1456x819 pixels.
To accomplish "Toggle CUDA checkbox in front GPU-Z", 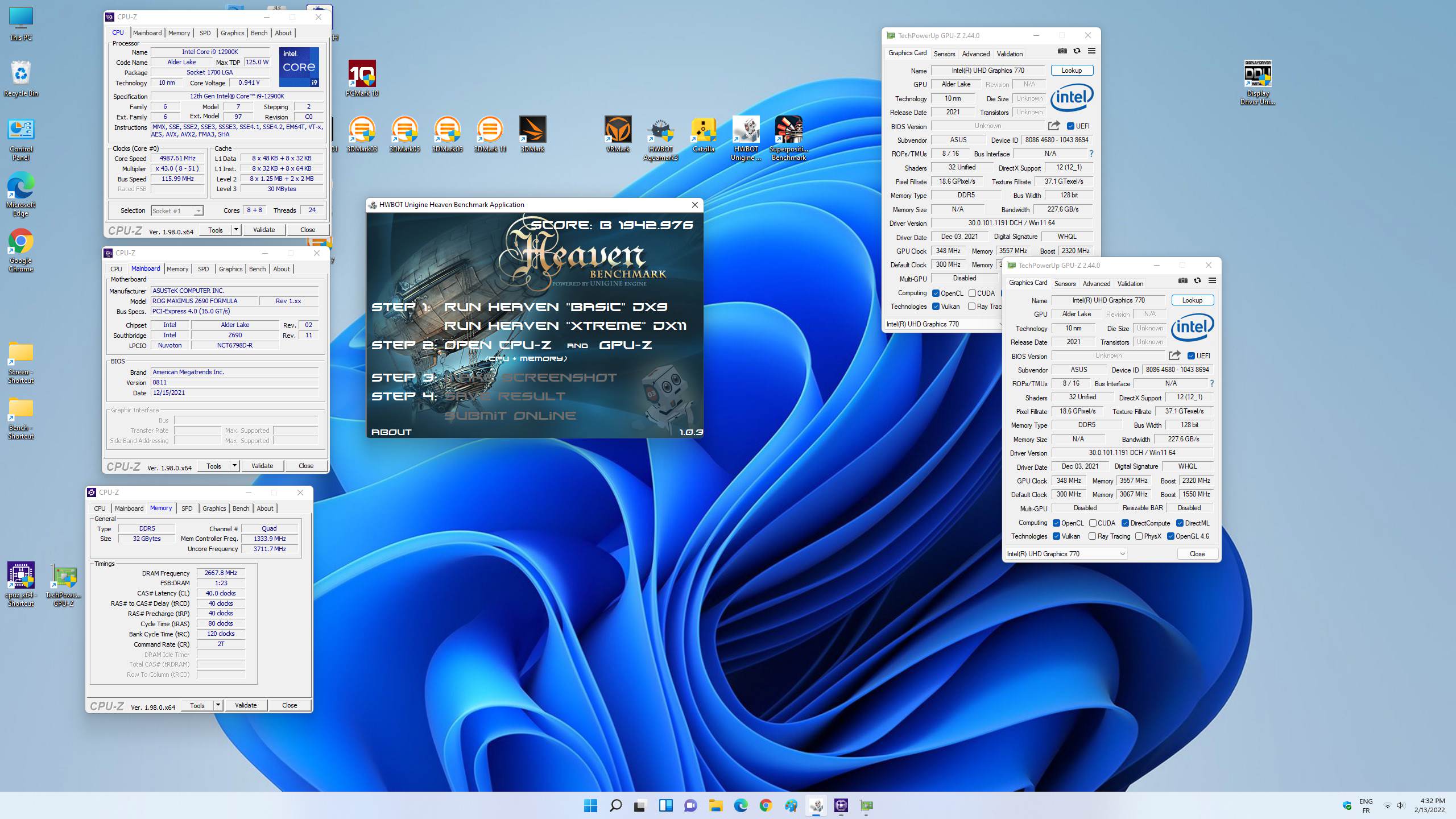I will click(x=1093, y=523).
